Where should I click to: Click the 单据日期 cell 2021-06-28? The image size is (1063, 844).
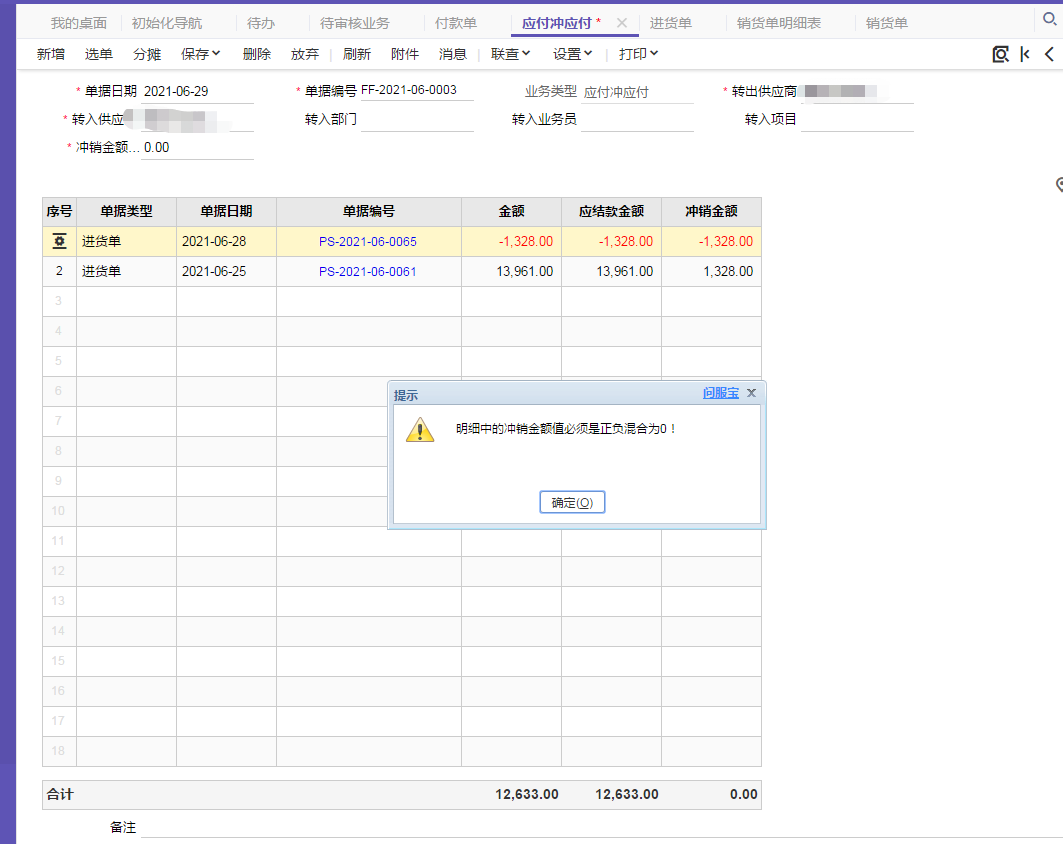(226, 241)
